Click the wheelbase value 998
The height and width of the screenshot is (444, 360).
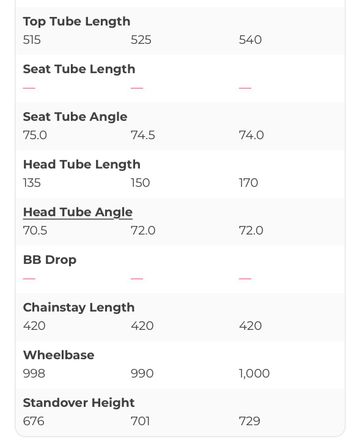point(34,374)
